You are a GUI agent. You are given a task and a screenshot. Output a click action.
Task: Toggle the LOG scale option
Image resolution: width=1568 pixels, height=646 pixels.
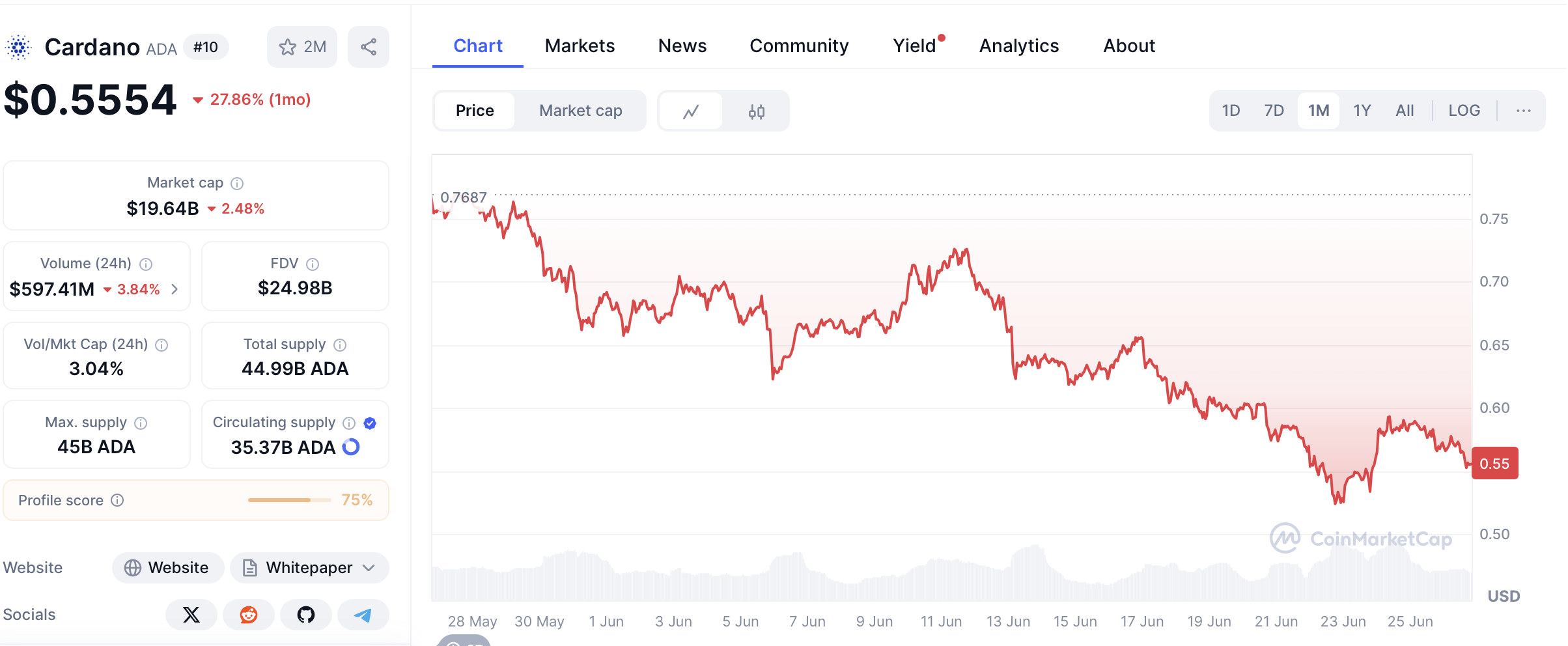point(1464,111)
